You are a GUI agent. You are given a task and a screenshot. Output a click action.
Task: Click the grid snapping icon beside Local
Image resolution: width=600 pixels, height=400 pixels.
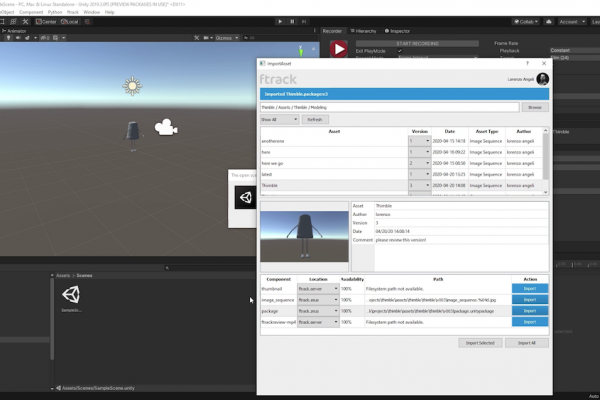coord(88,21)
